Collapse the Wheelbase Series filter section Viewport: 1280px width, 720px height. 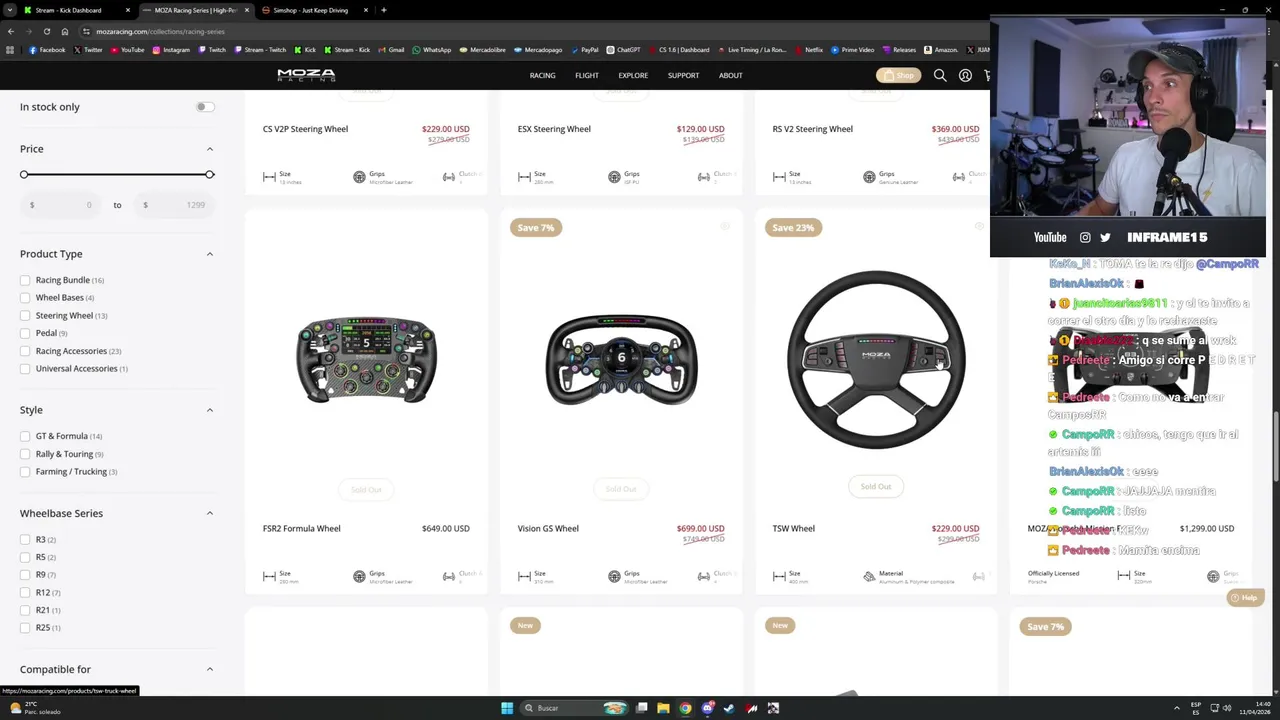click(210, 513)
